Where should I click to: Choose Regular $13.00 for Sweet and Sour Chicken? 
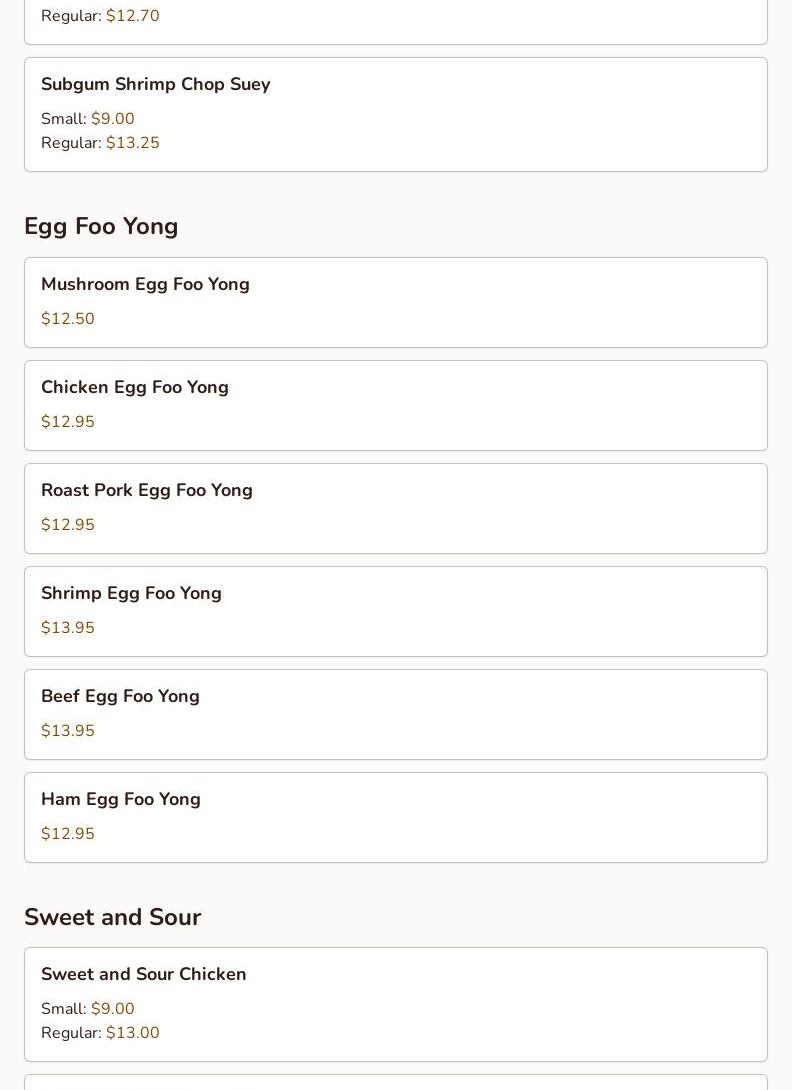[x=100, y=1033]
